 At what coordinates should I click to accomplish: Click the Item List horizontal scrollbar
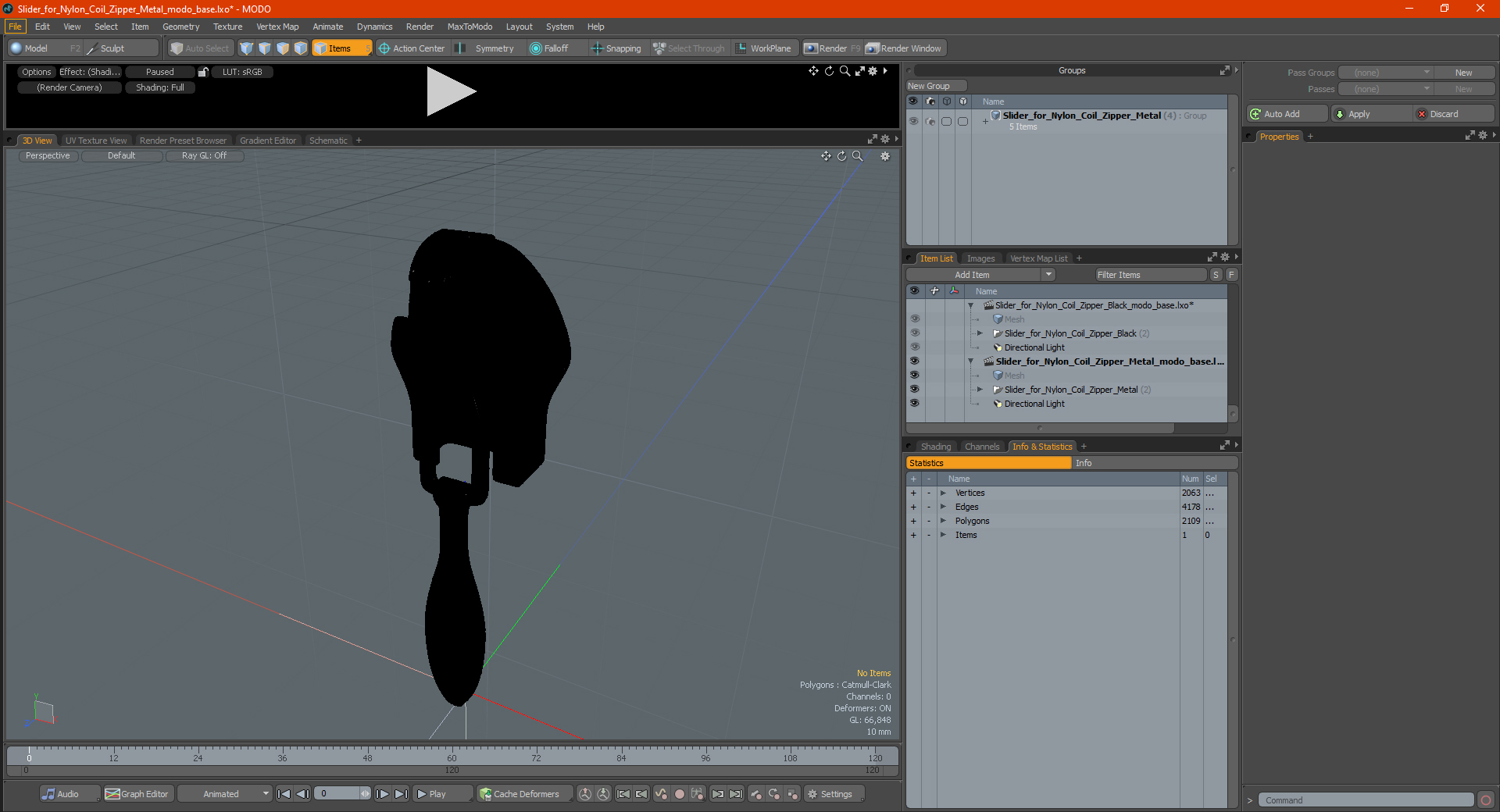point(1040,428)
